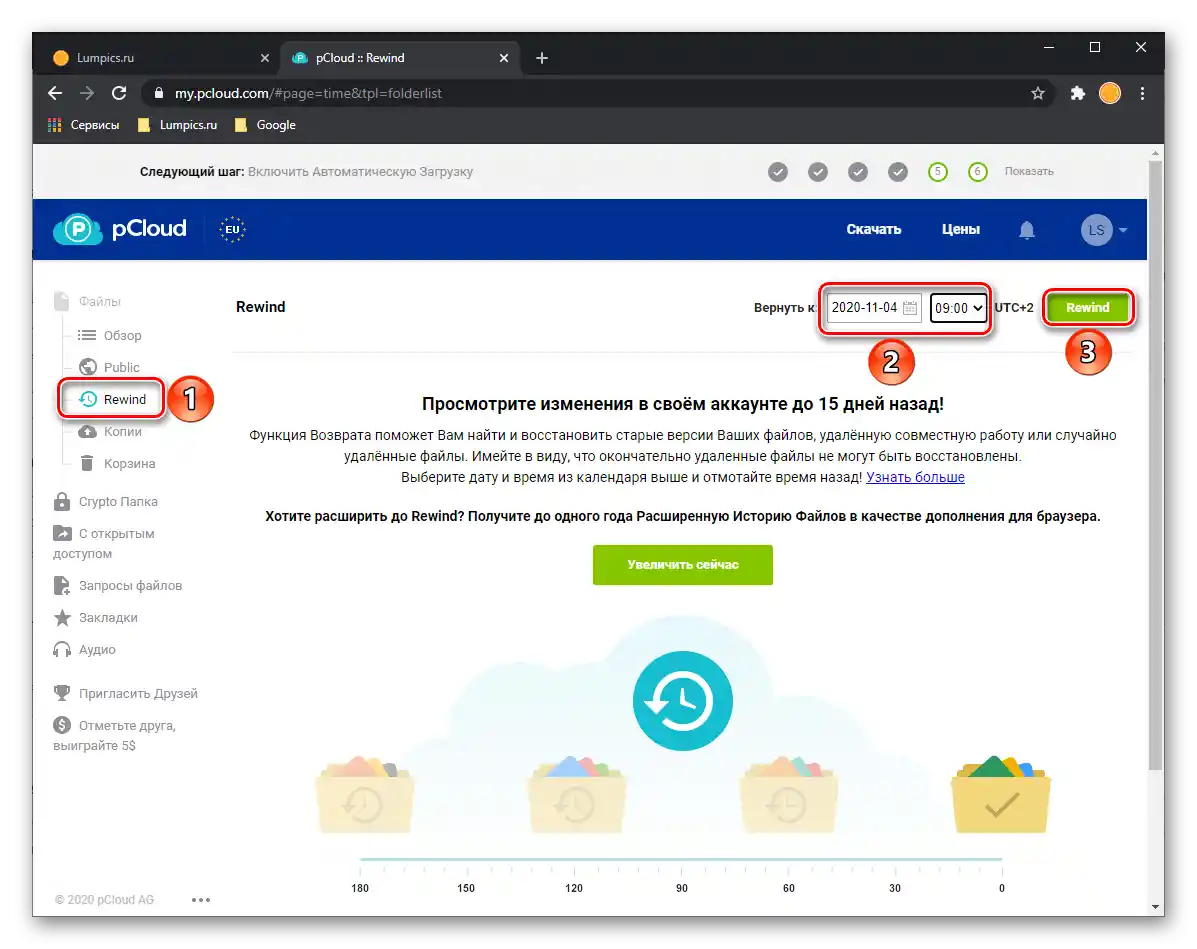The image size is (1197, 949).
Task: Open Crypto Папка in the sidebar
Action: [105, 502]
